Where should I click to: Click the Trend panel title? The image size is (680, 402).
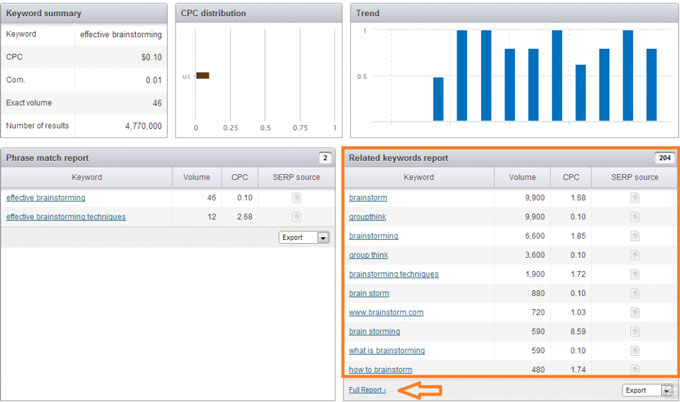tap(368, 13)
